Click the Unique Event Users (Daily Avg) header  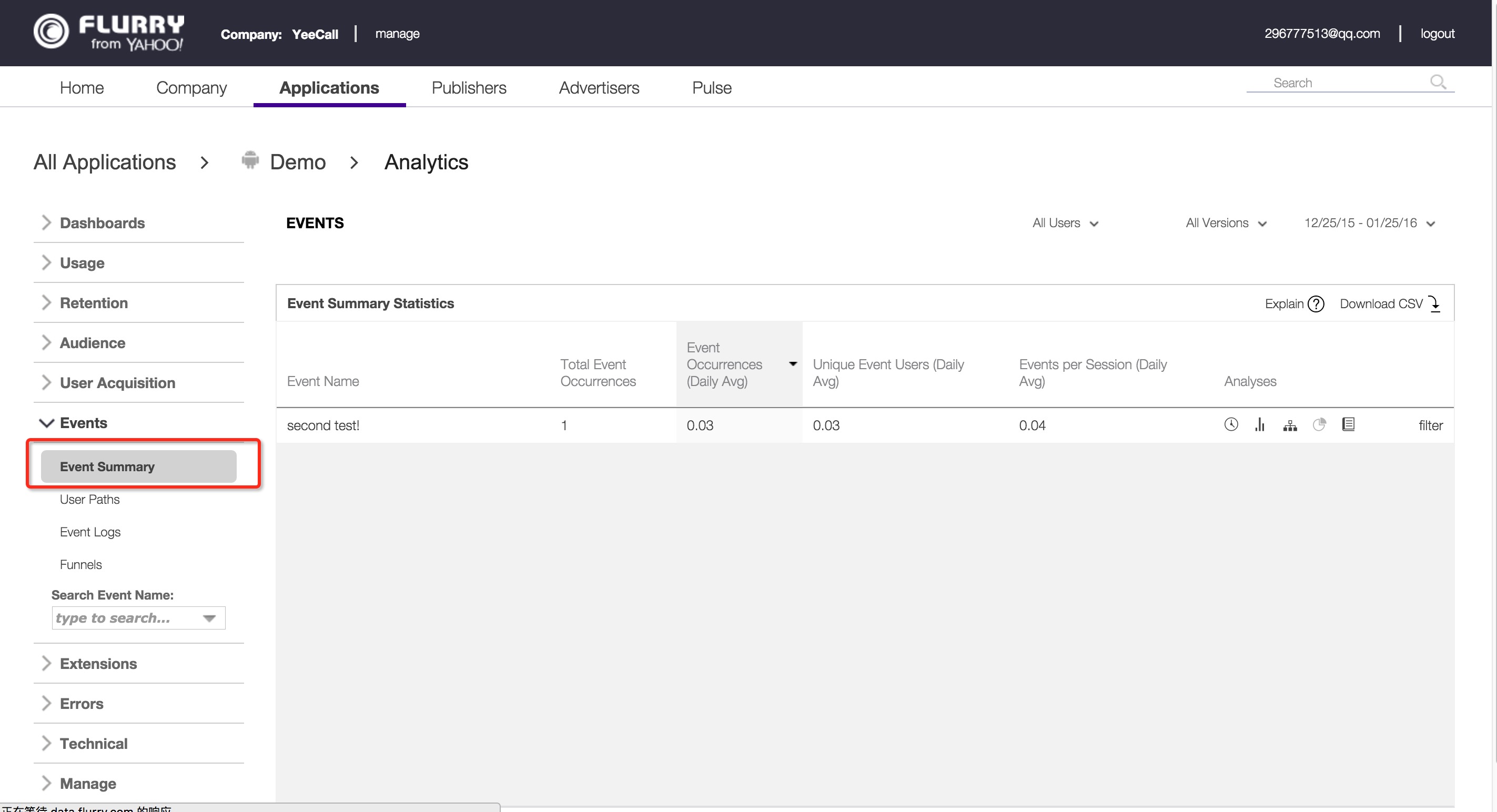click(888, 373)
